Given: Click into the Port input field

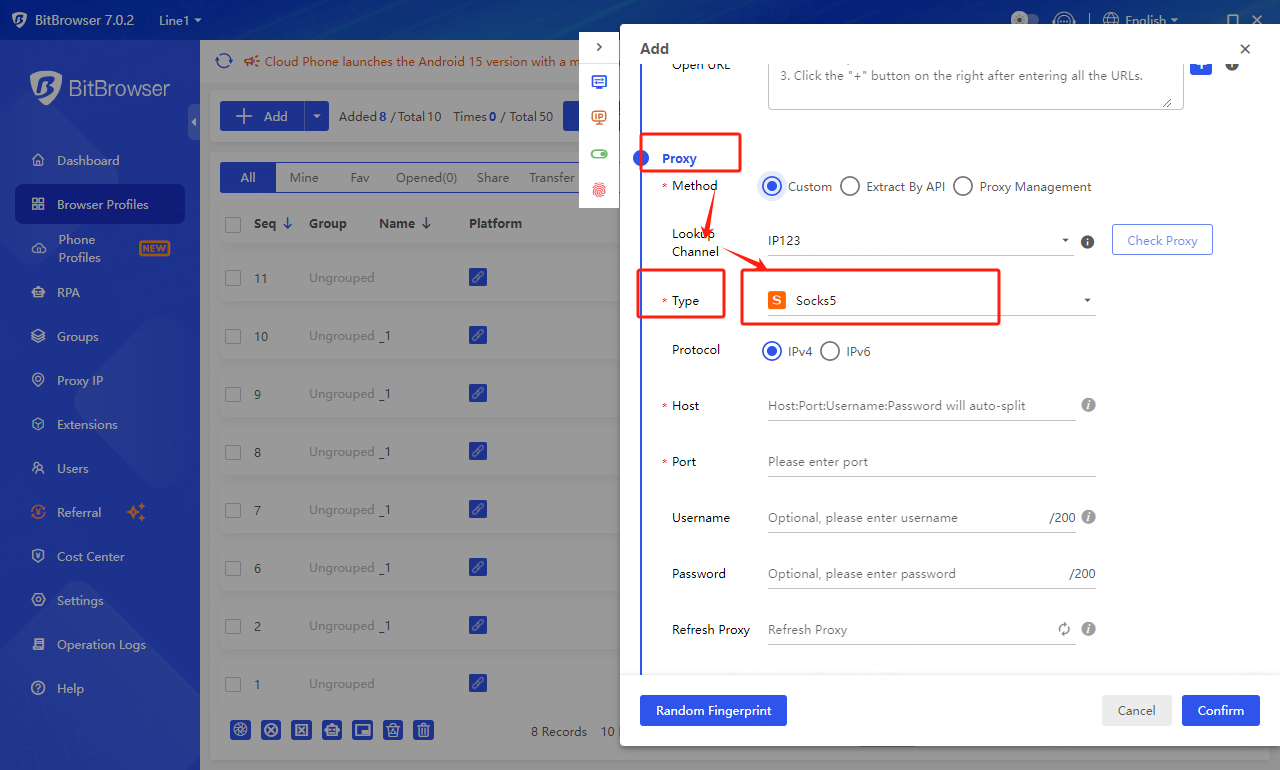Looking at the screenshot, I should (x=930, y=462).
